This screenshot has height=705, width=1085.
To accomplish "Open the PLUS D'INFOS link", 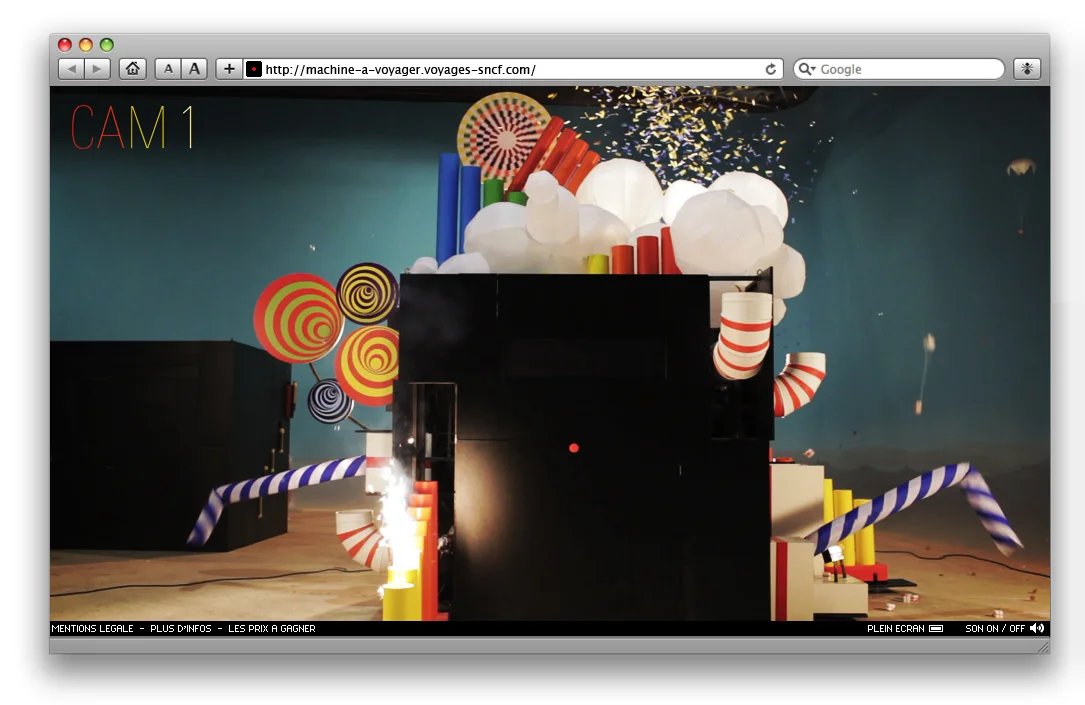I will (x=181, y=628).
